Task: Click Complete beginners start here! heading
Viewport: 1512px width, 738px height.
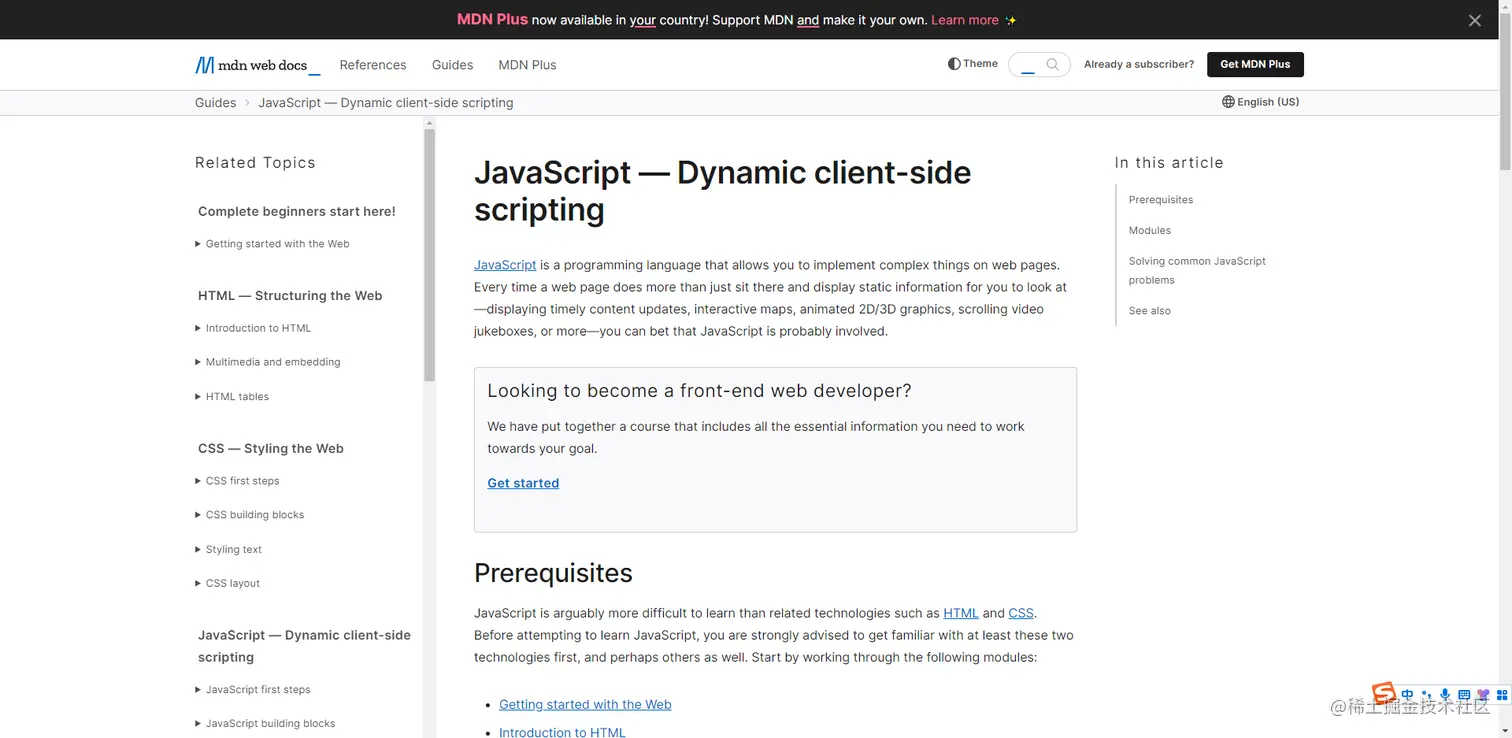Action: (x=297, y=212)
